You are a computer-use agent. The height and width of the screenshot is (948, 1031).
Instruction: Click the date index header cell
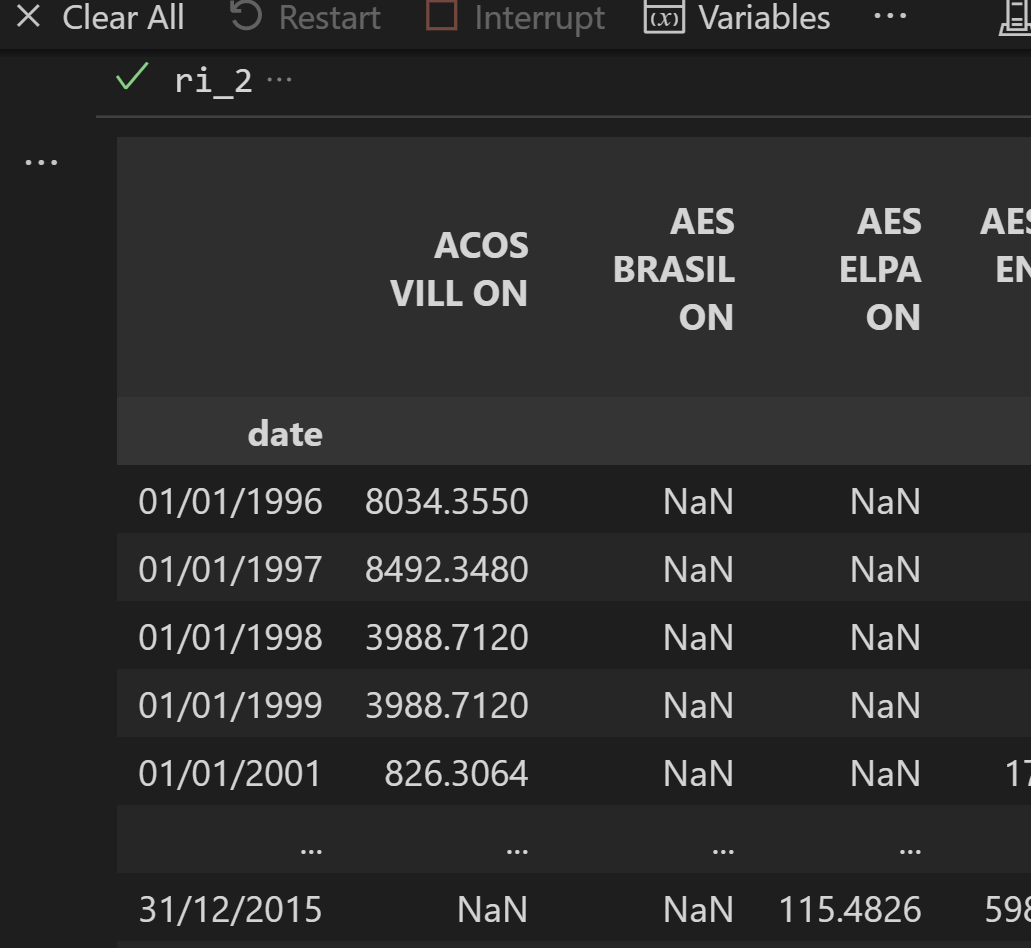point(285,432)
